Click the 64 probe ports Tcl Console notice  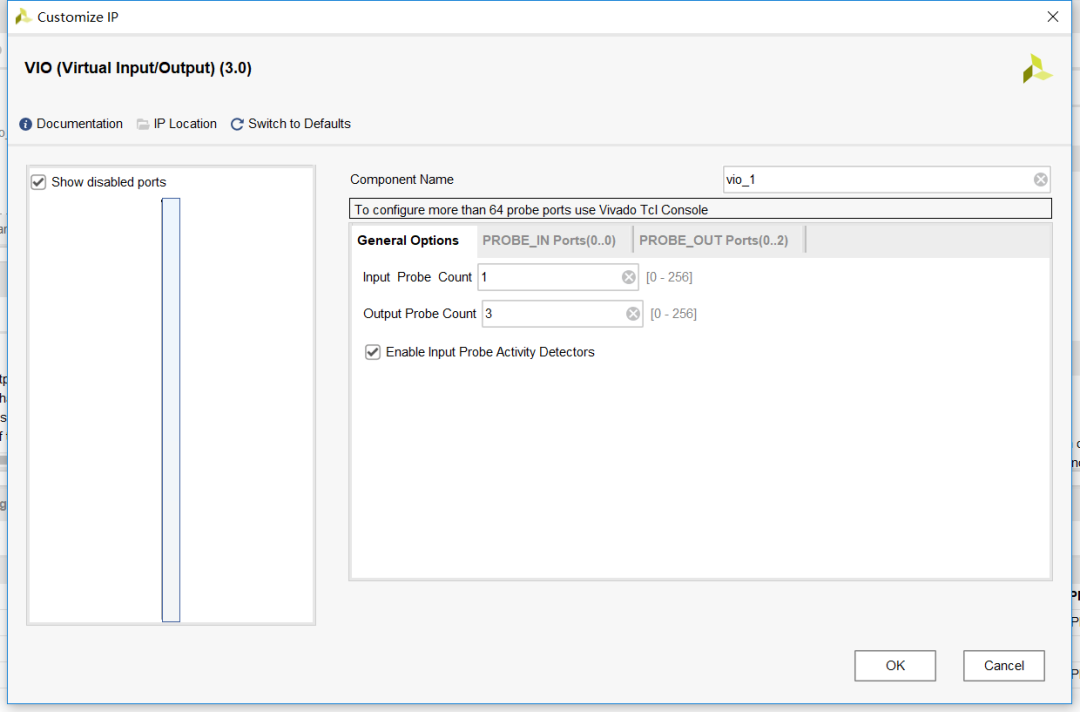pyautogui.click(x=700, y=209)
